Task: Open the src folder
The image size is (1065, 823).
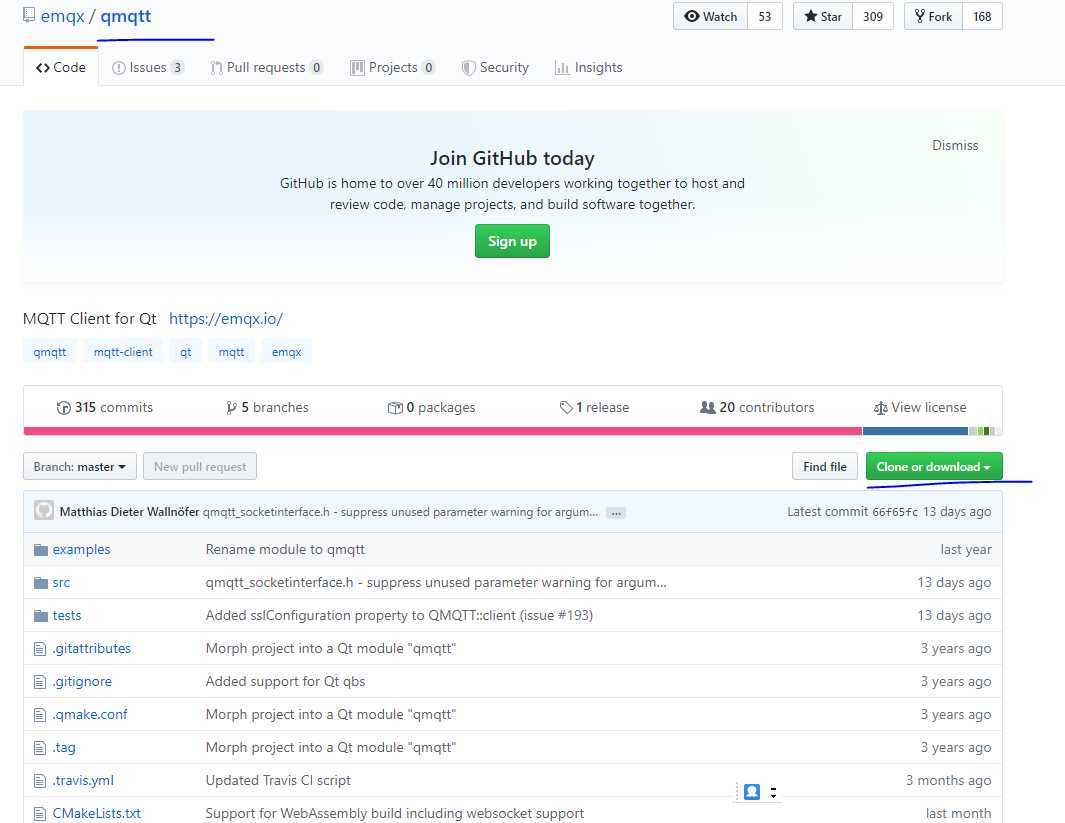Action: pyautogui.click(x=61, y=583)
